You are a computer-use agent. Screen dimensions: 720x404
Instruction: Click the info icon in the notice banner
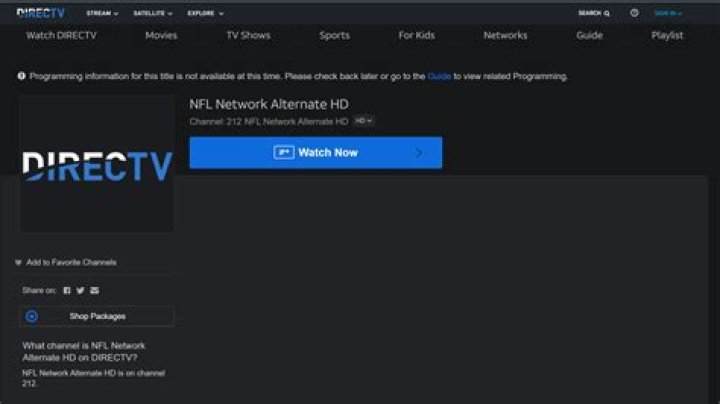(22, 76)
